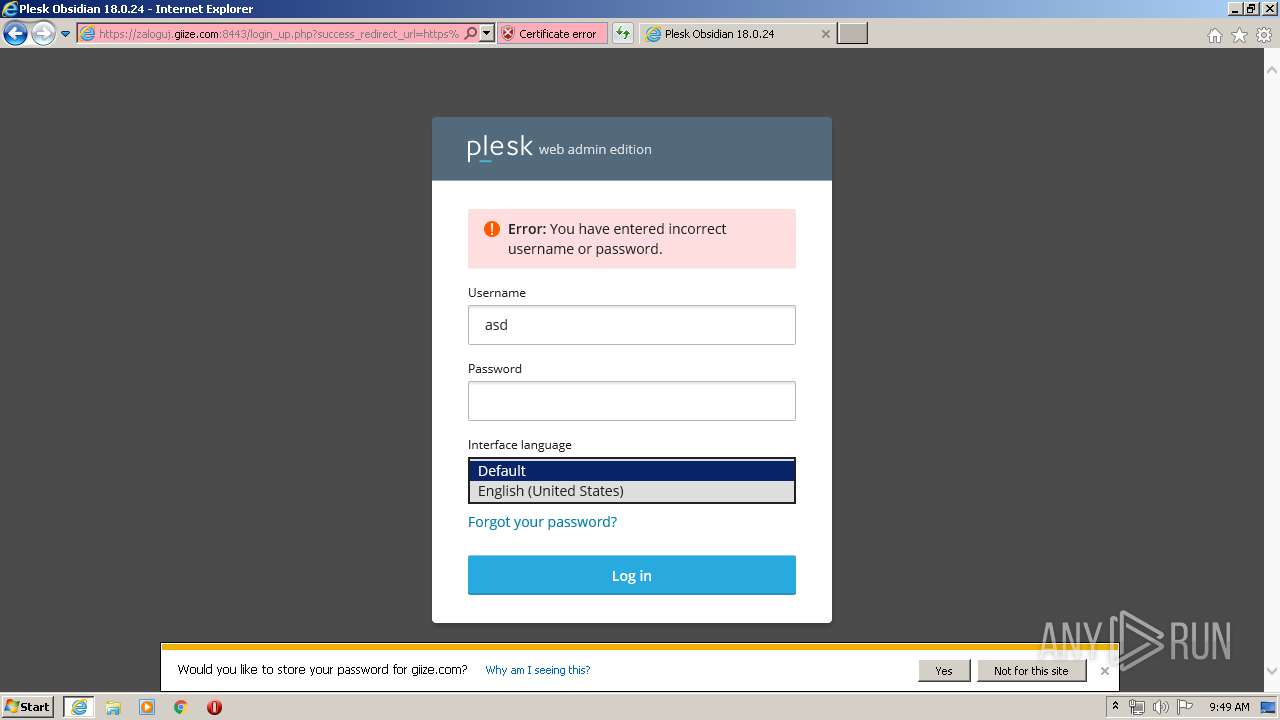Viewport: 1280px width, 720px height.
Task: Click the Show desktop tray icon
Action: coord(1268,707)
